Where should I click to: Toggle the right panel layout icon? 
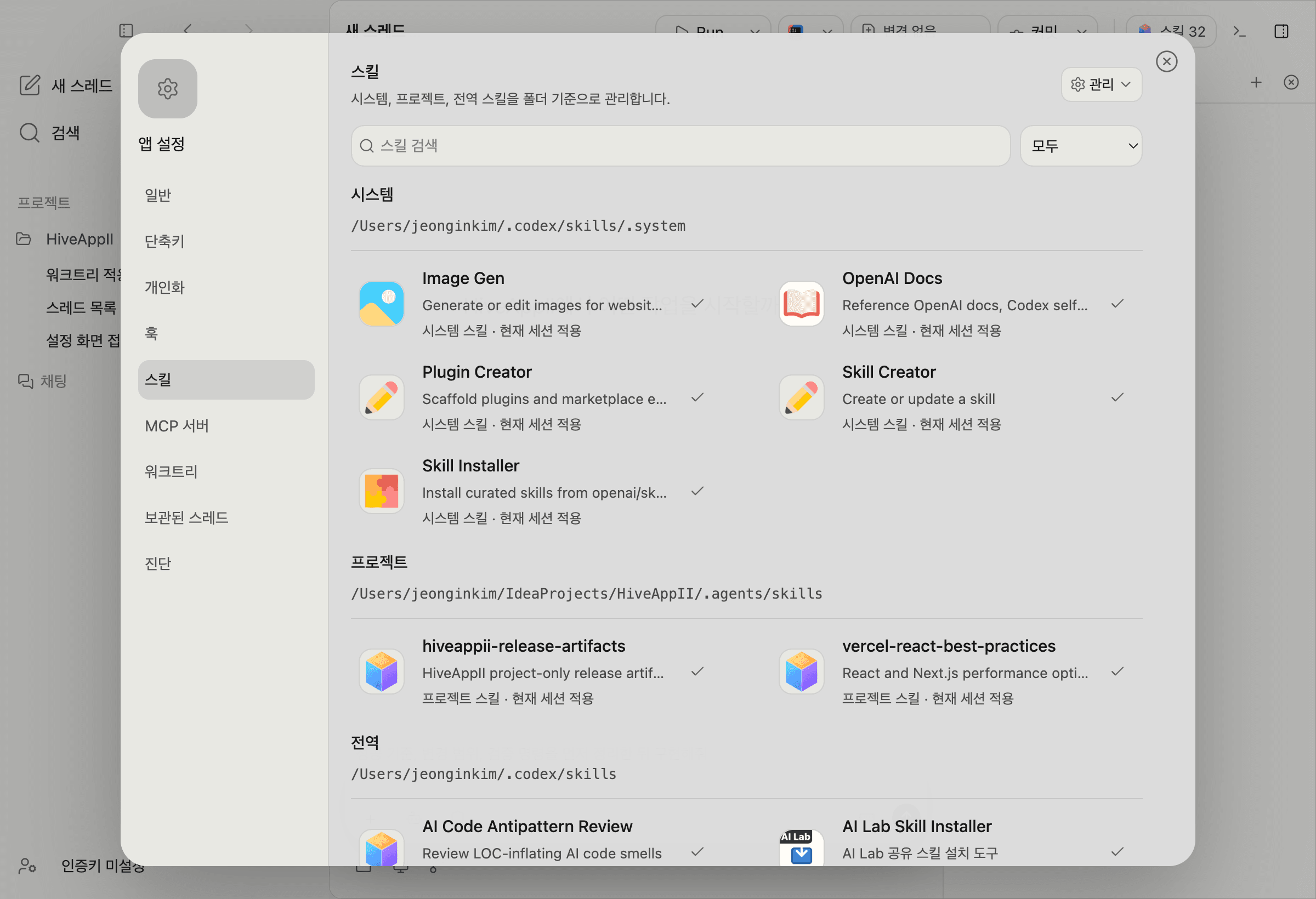click(1281, 31)
